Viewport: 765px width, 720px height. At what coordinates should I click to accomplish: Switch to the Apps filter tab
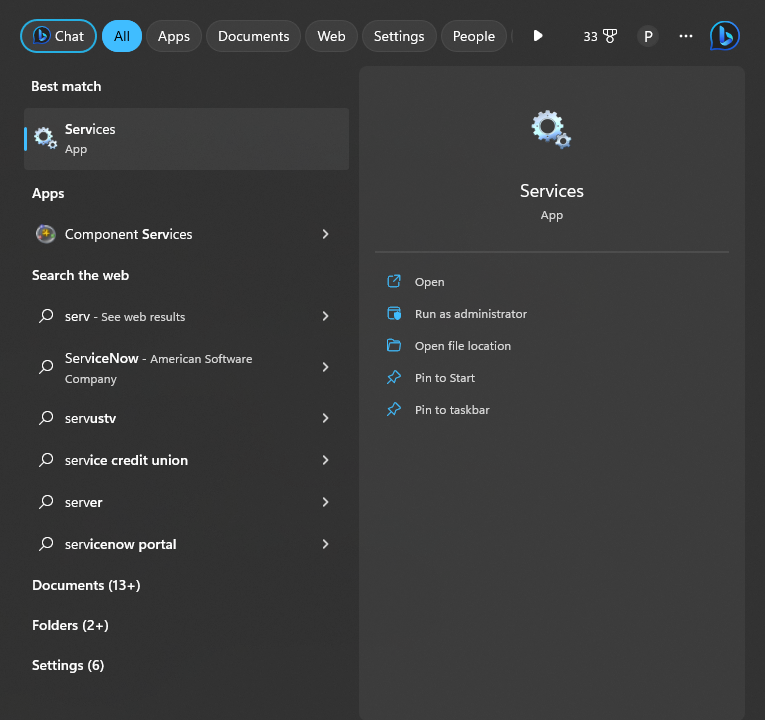click(174, 36)
